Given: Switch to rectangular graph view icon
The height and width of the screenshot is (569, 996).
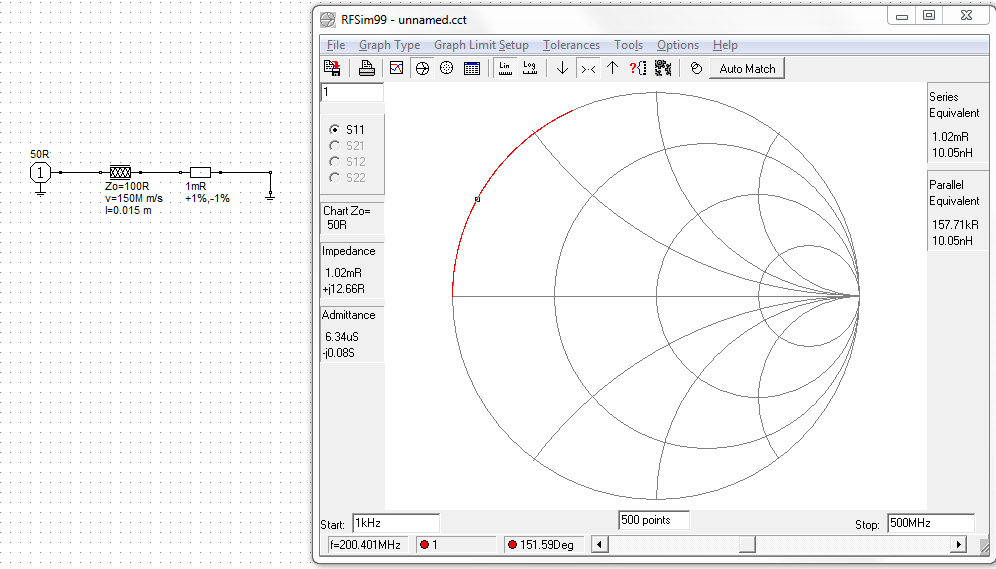Looking at the screenshot, I should click(x=396, y=68).
